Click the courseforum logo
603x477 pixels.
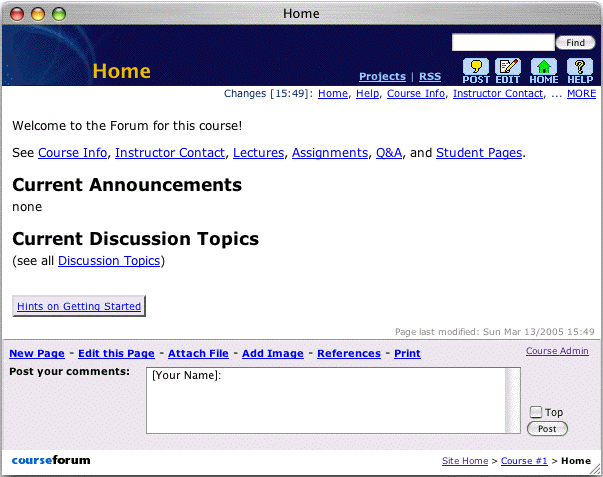(51, 460)
